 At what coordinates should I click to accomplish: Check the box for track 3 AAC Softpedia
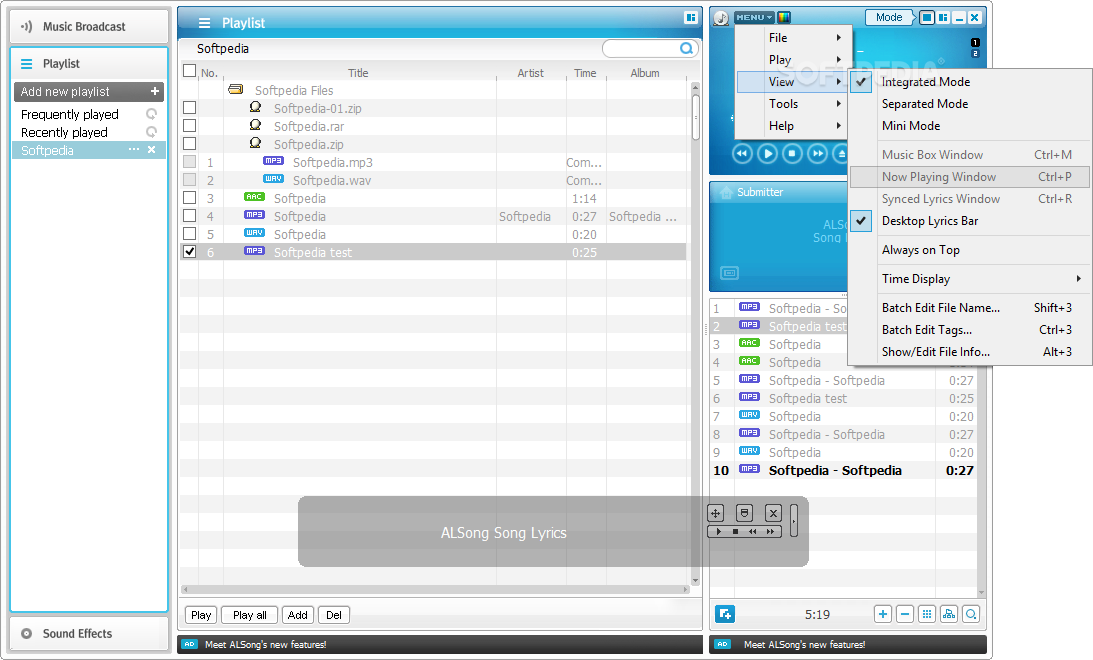pyautogui.click(x=190, y=198)
